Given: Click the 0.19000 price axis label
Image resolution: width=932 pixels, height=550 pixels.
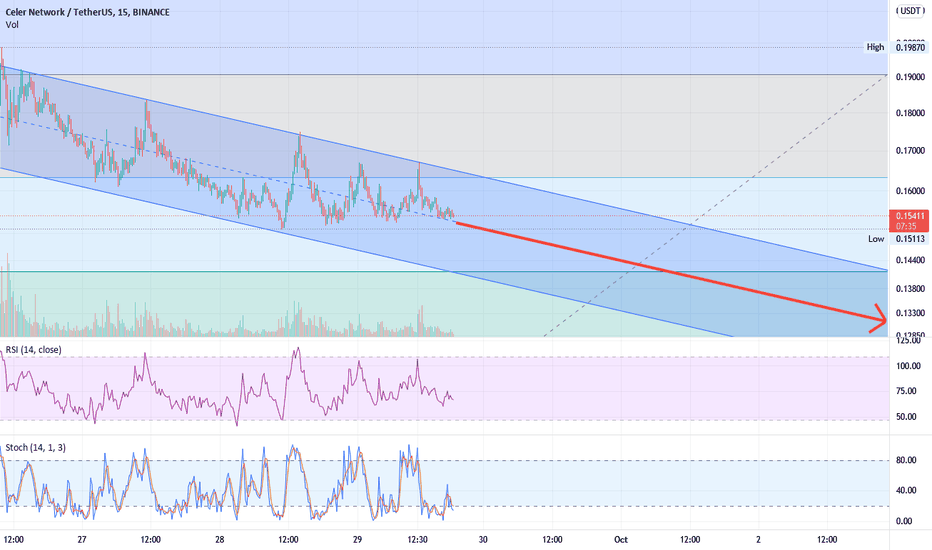Looking at the screenshot, I should click(x=910, y=77).
